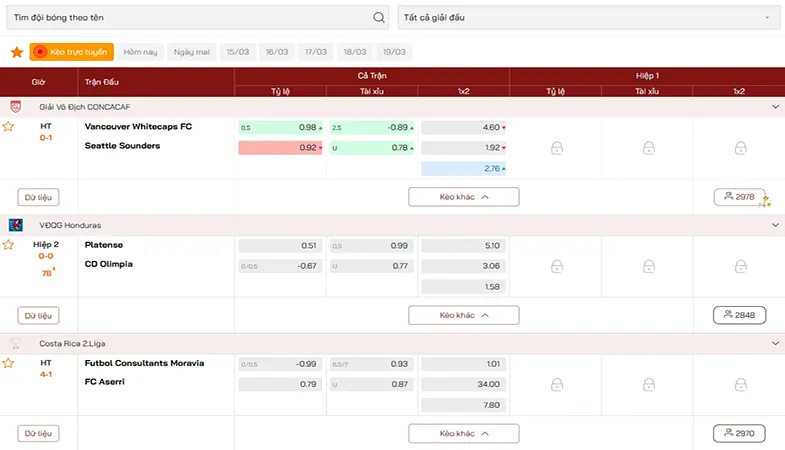Screen dimensions: 785x450
Task: Collapse the Giải Vô Địch CONCACAF section
Action: click(x=775, y=107)
